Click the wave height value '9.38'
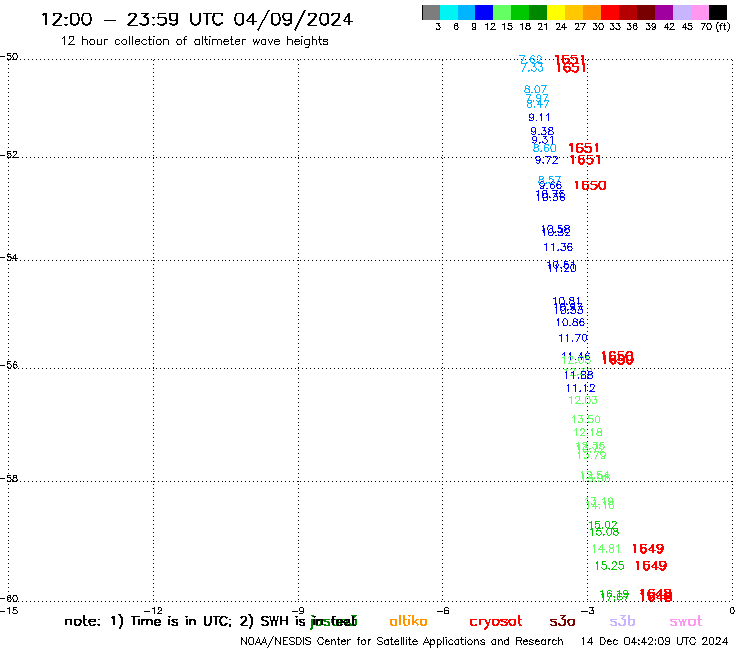Viewport: 740px width, 650px height. tap(542, 131)
